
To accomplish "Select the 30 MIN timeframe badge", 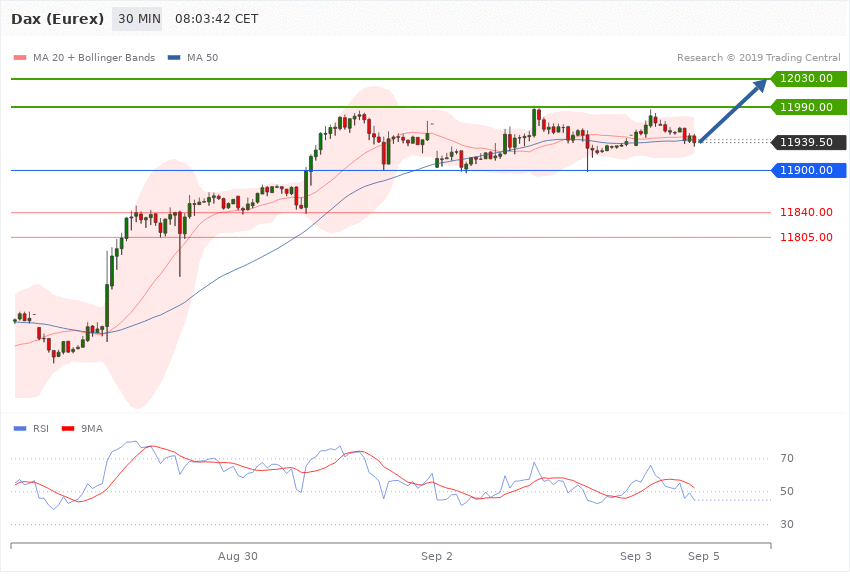I will click(137, 19).
